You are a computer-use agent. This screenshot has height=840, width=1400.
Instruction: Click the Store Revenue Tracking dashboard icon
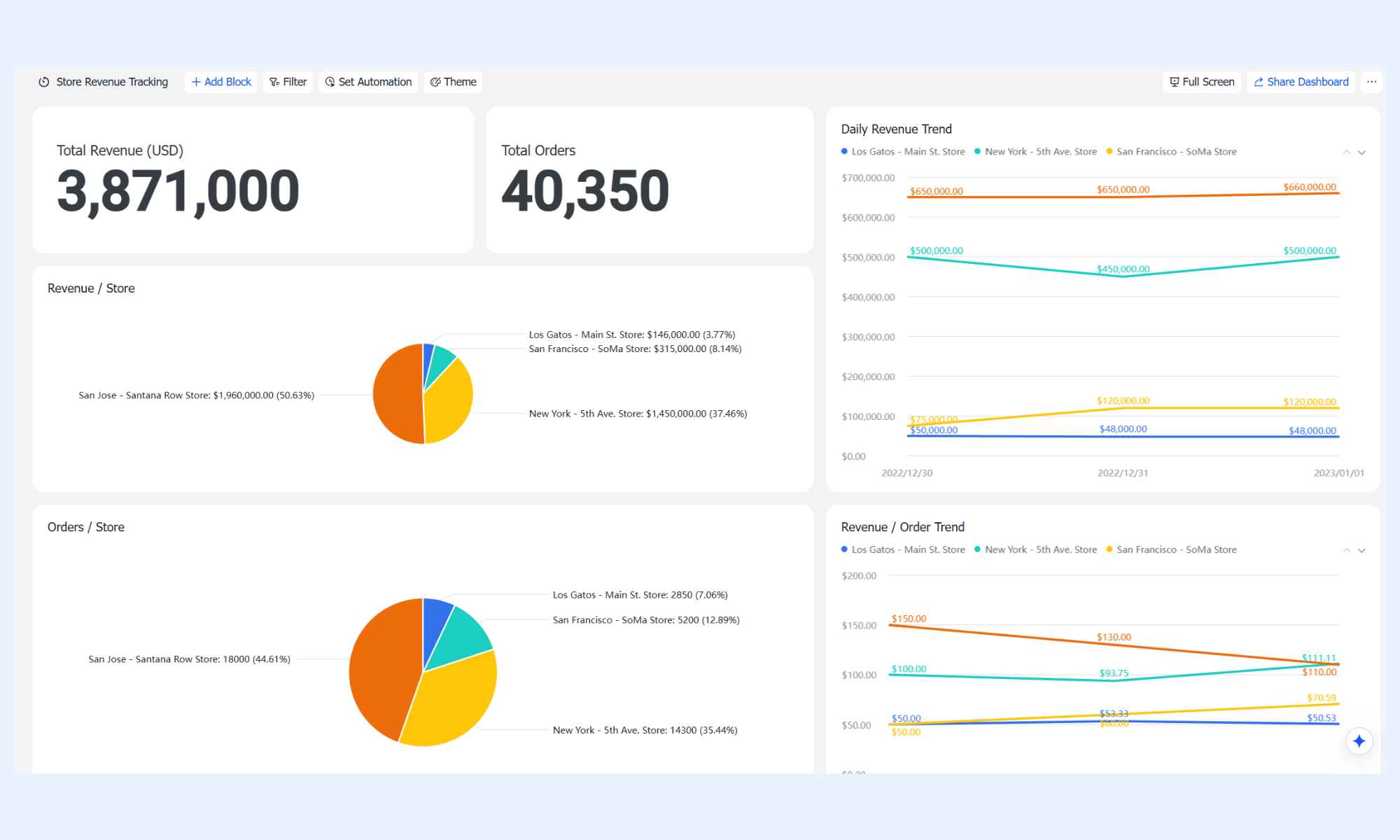point(44,82)
